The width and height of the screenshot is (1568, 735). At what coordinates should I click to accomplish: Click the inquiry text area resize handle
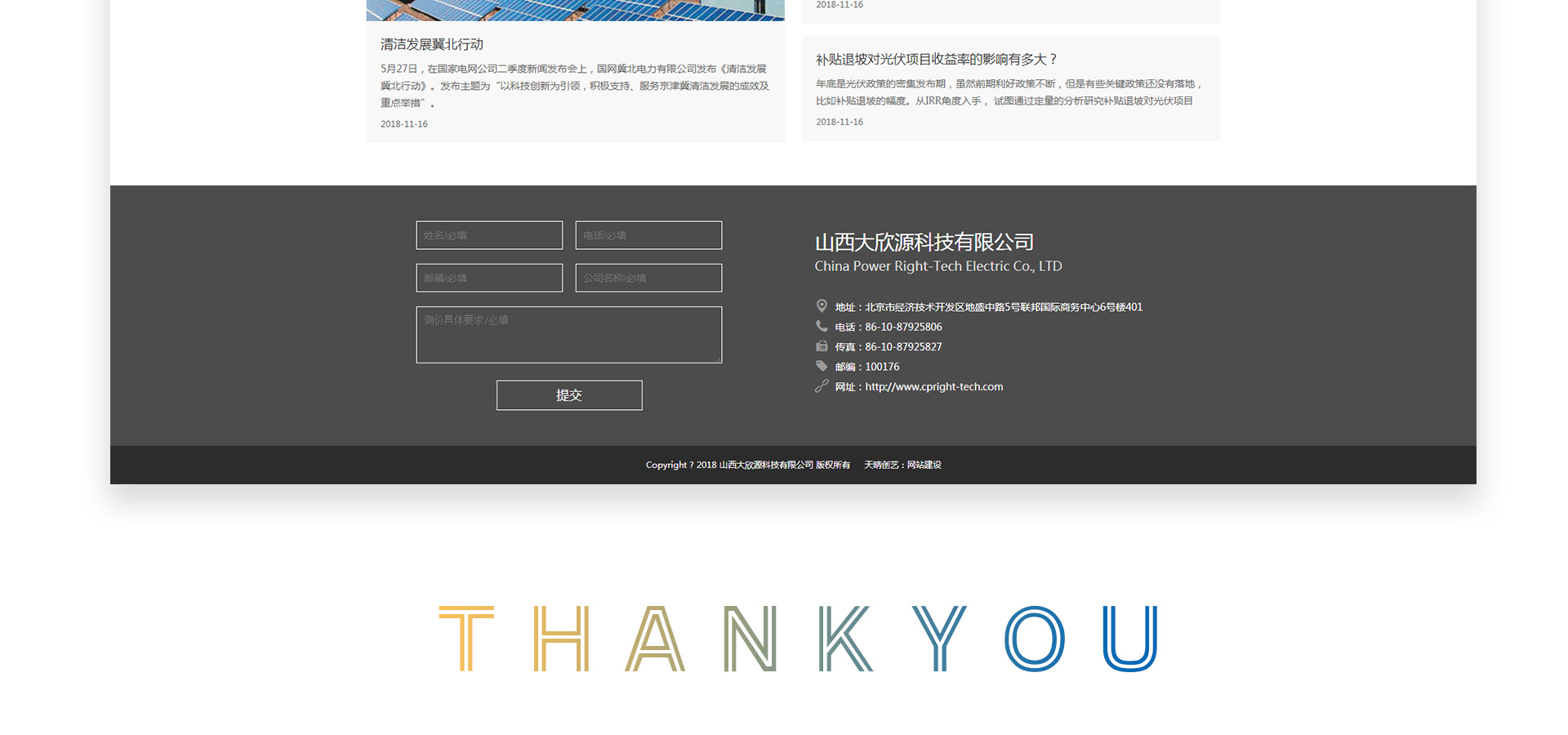coord(718,359)
